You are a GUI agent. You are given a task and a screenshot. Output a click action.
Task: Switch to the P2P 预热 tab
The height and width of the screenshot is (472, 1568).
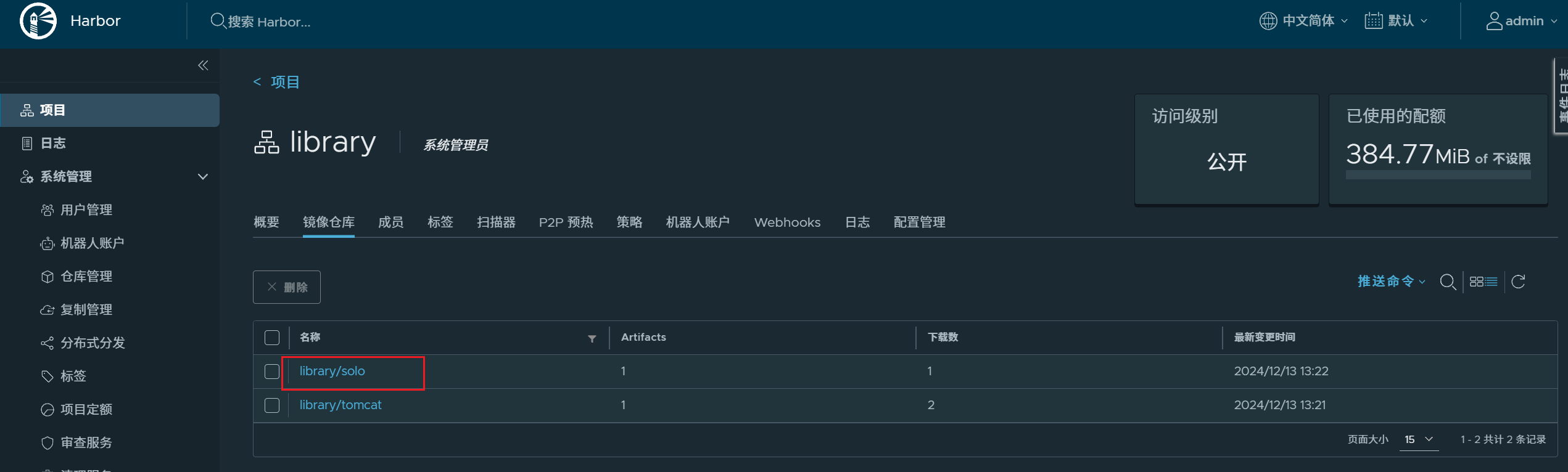pos(566,222)
